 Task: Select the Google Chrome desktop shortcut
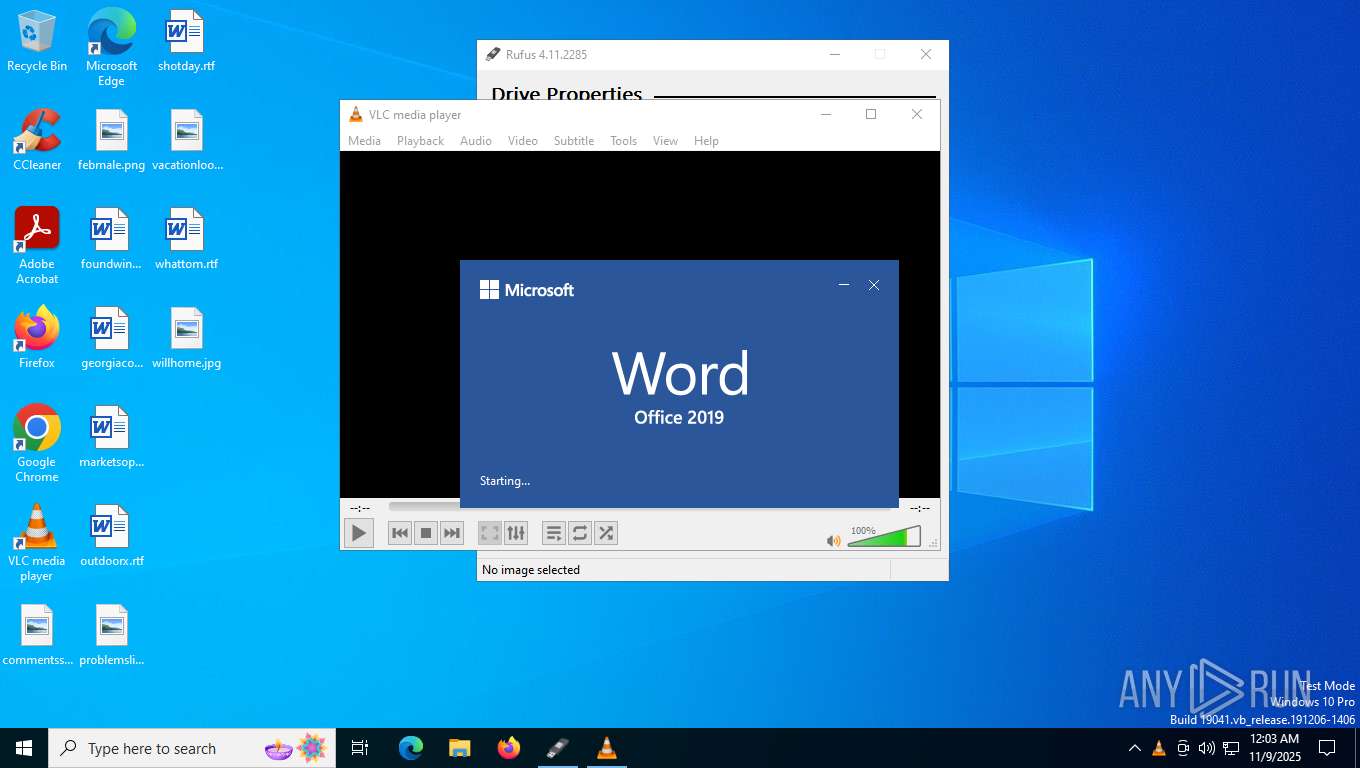pos(37,443)
